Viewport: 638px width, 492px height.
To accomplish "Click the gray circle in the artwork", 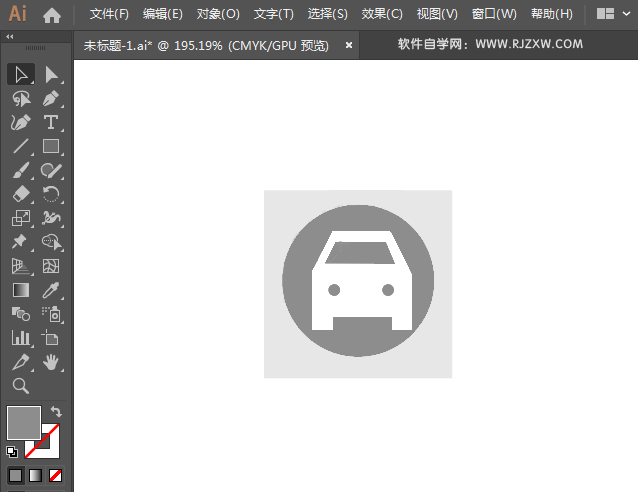I will pyautogui.click(x=298, y=281).
